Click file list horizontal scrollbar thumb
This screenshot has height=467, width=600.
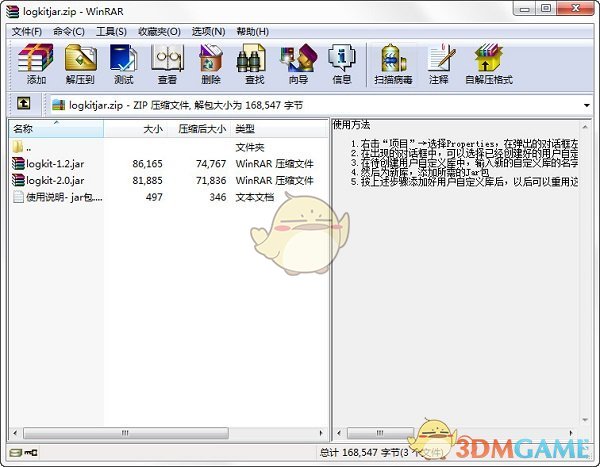click(126, 433)
